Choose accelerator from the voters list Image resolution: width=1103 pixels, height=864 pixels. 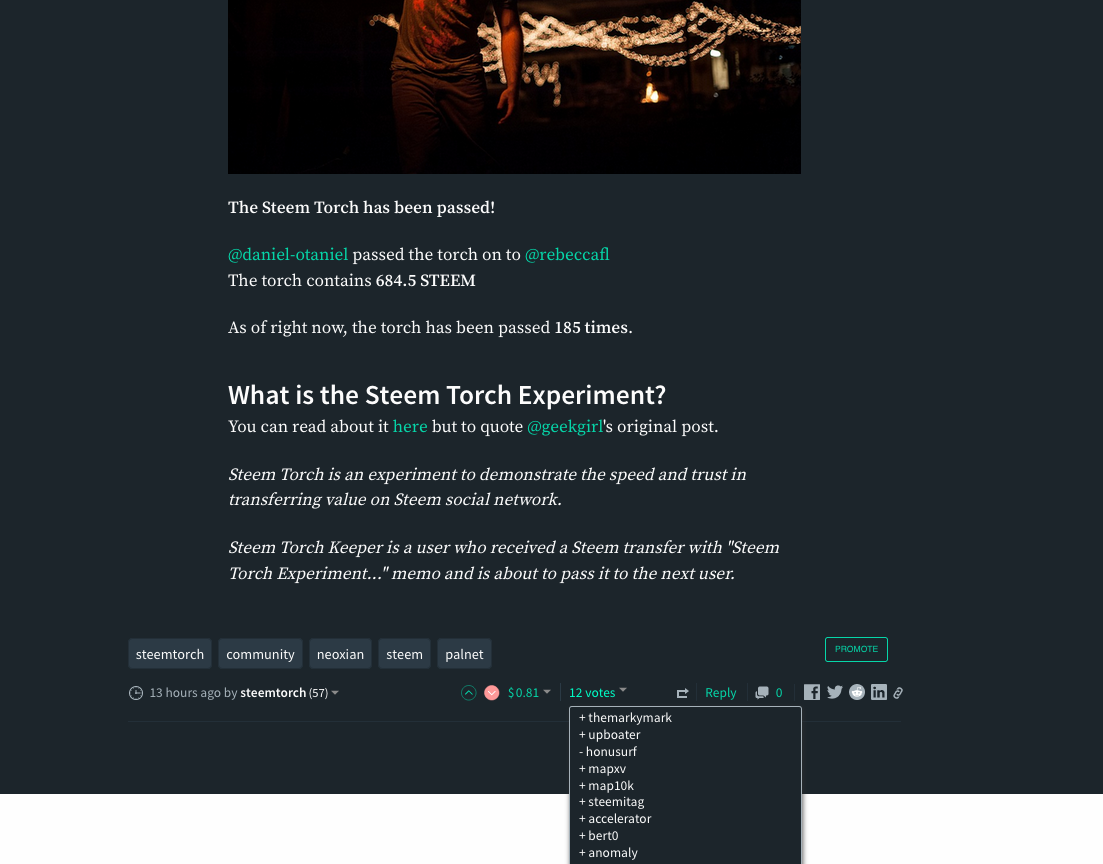(615, 819)
